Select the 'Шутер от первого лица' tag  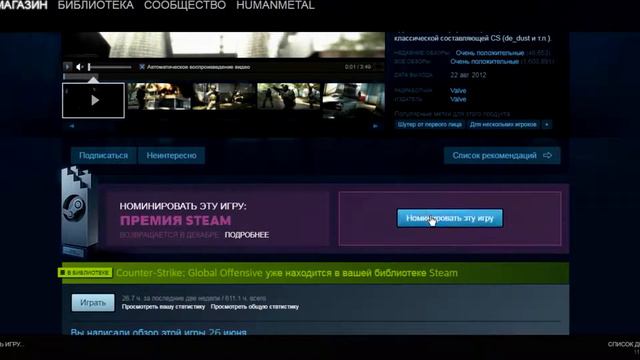(429, 124)
